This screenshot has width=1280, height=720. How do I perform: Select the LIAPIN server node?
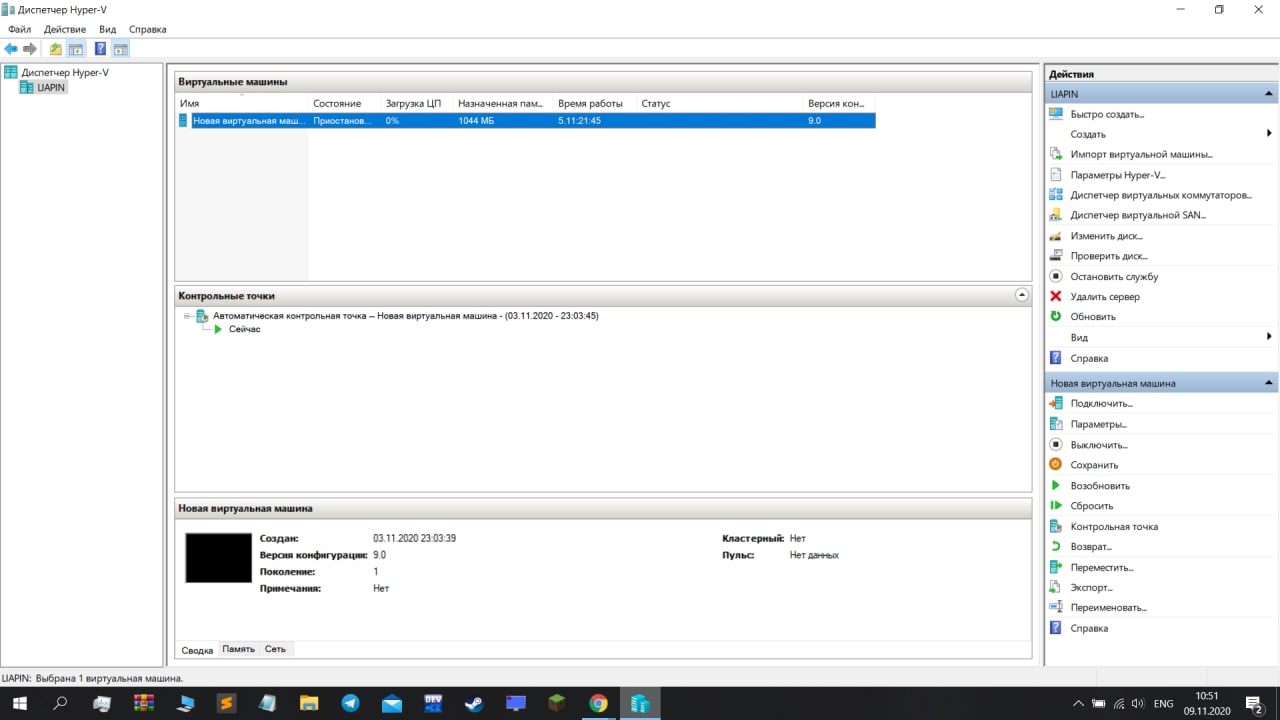pos(51,88)
